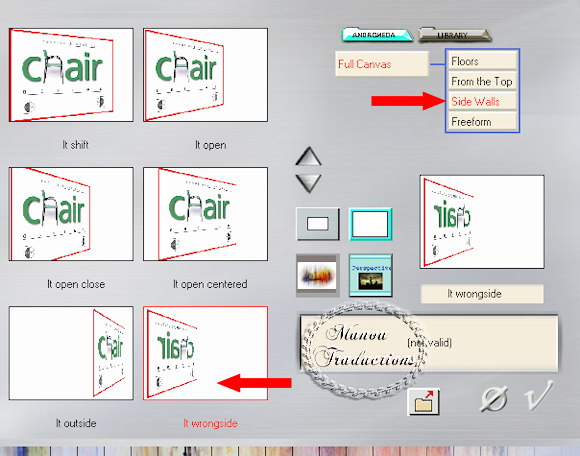580x456 pixels.
Task: Choose the 'lt wrongside' preset thumbnail
Action: pyautogui.click(x=205, y=353)
